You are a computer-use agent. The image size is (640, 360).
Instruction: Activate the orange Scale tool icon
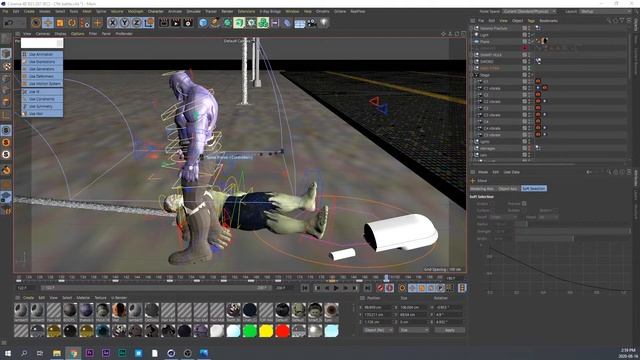[60, 23]
